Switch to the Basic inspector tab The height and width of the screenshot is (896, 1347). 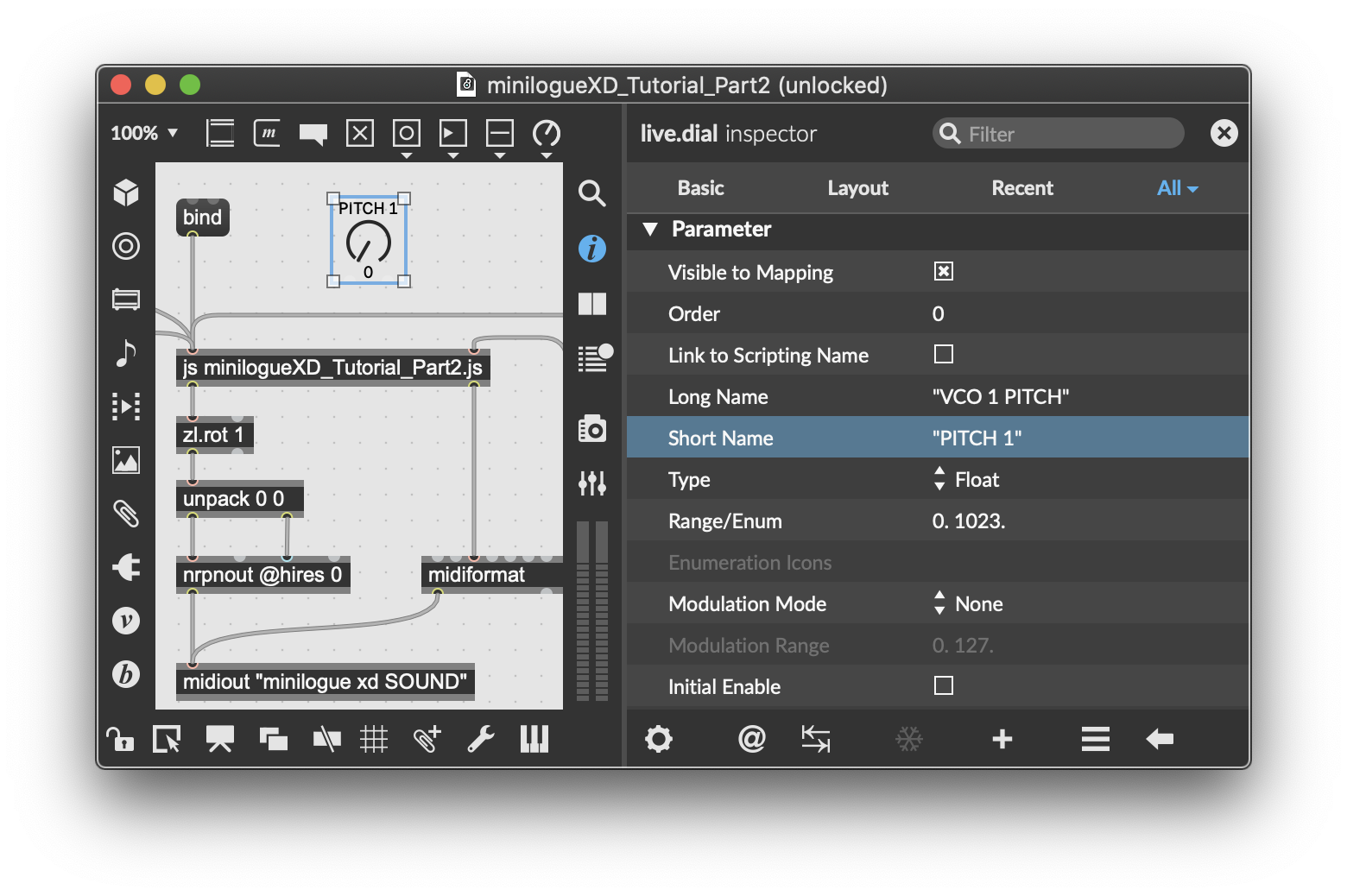(x=700, y=188)
